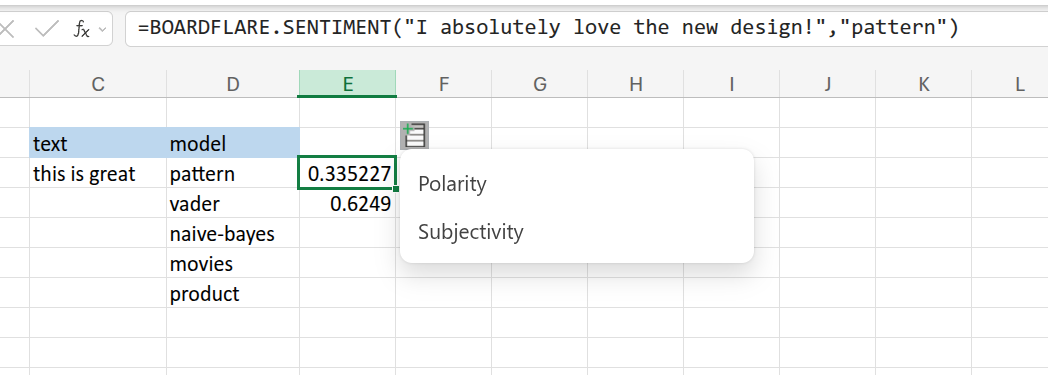Select the 'pattern' cell
Image resolution: width=1048 pixels, height=375 pixels.
(233, 174)
